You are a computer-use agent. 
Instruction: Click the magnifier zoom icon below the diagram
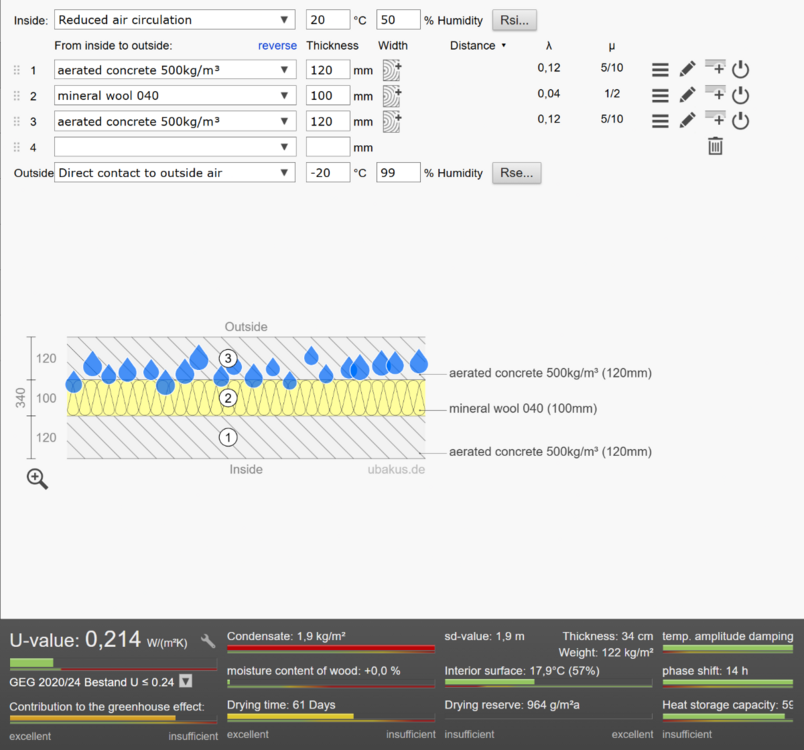[37, 479]
